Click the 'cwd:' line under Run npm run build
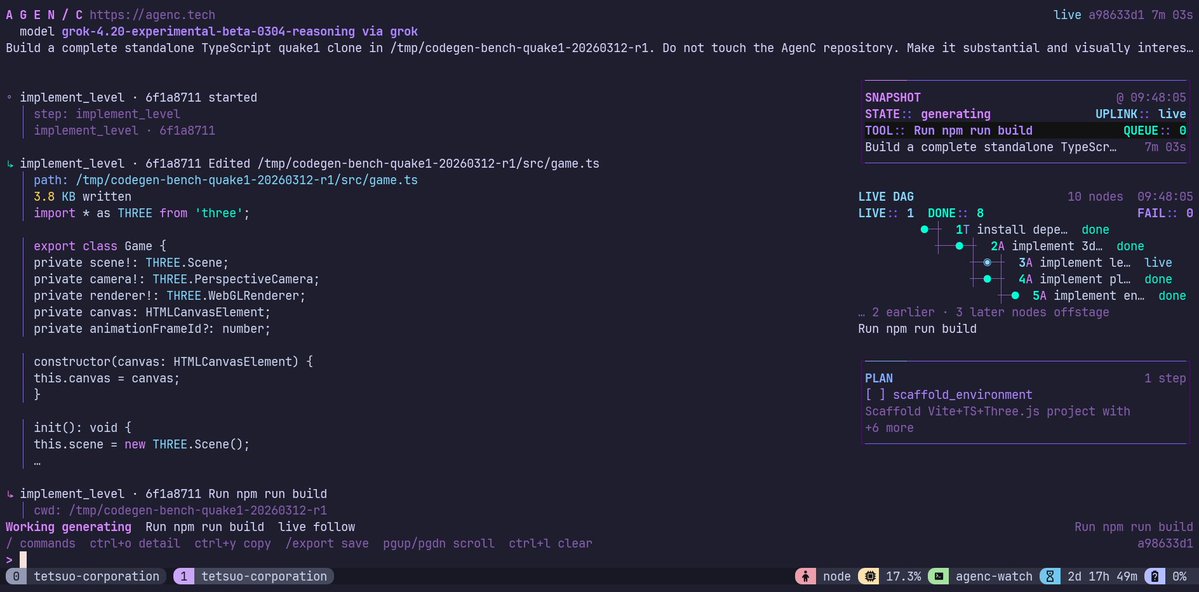This screenshot has width=1199, height=592. click(180, 510)
